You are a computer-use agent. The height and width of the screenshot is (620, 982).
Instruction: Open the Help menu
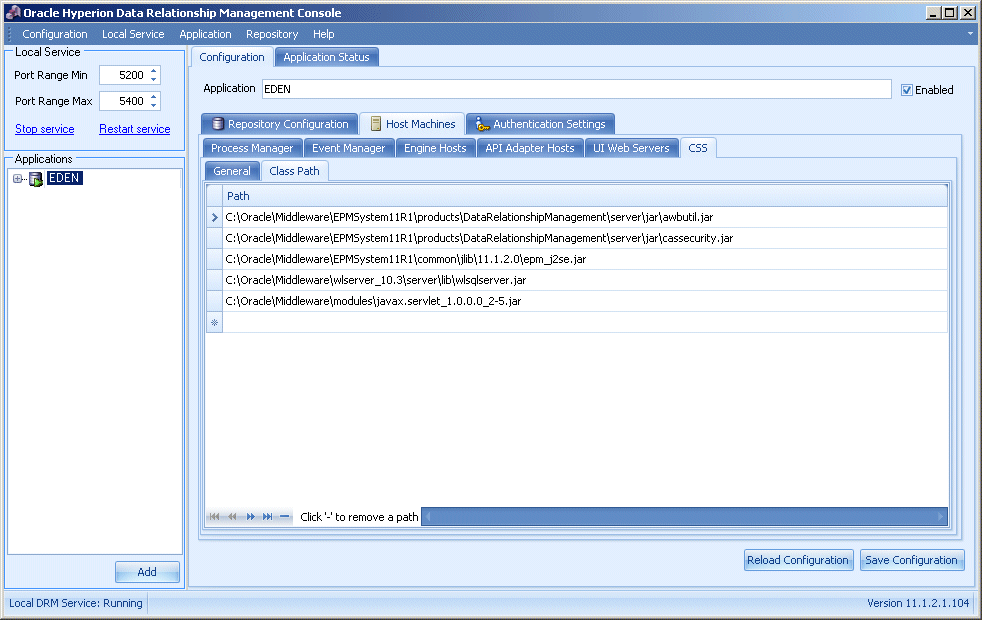(324, 34)
